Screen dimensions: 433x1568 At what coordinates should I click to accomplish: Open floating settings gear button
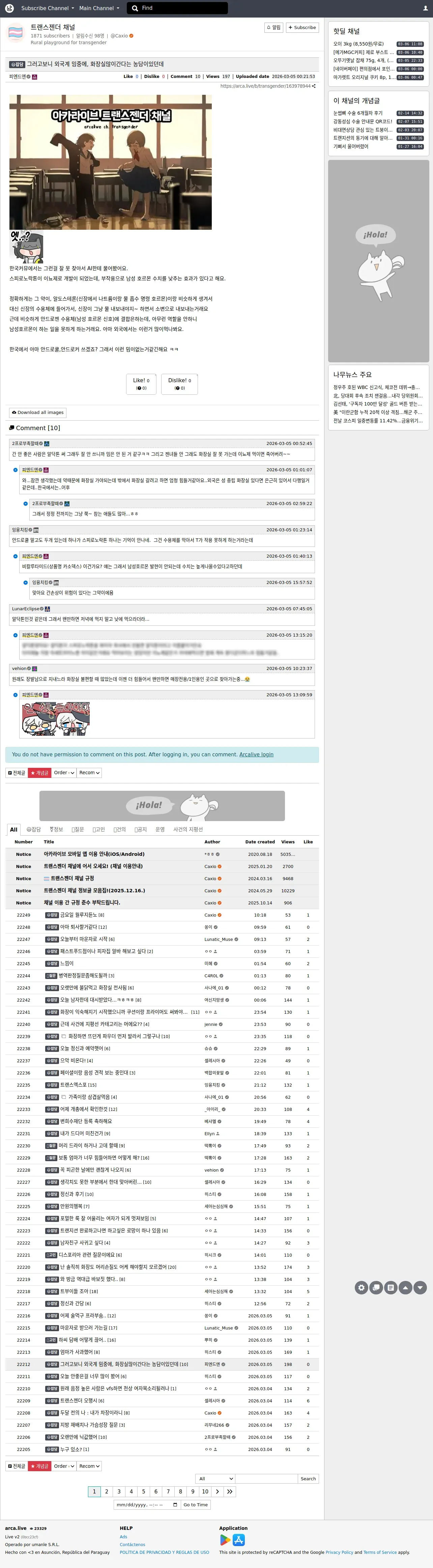(x=362, y=1287)
